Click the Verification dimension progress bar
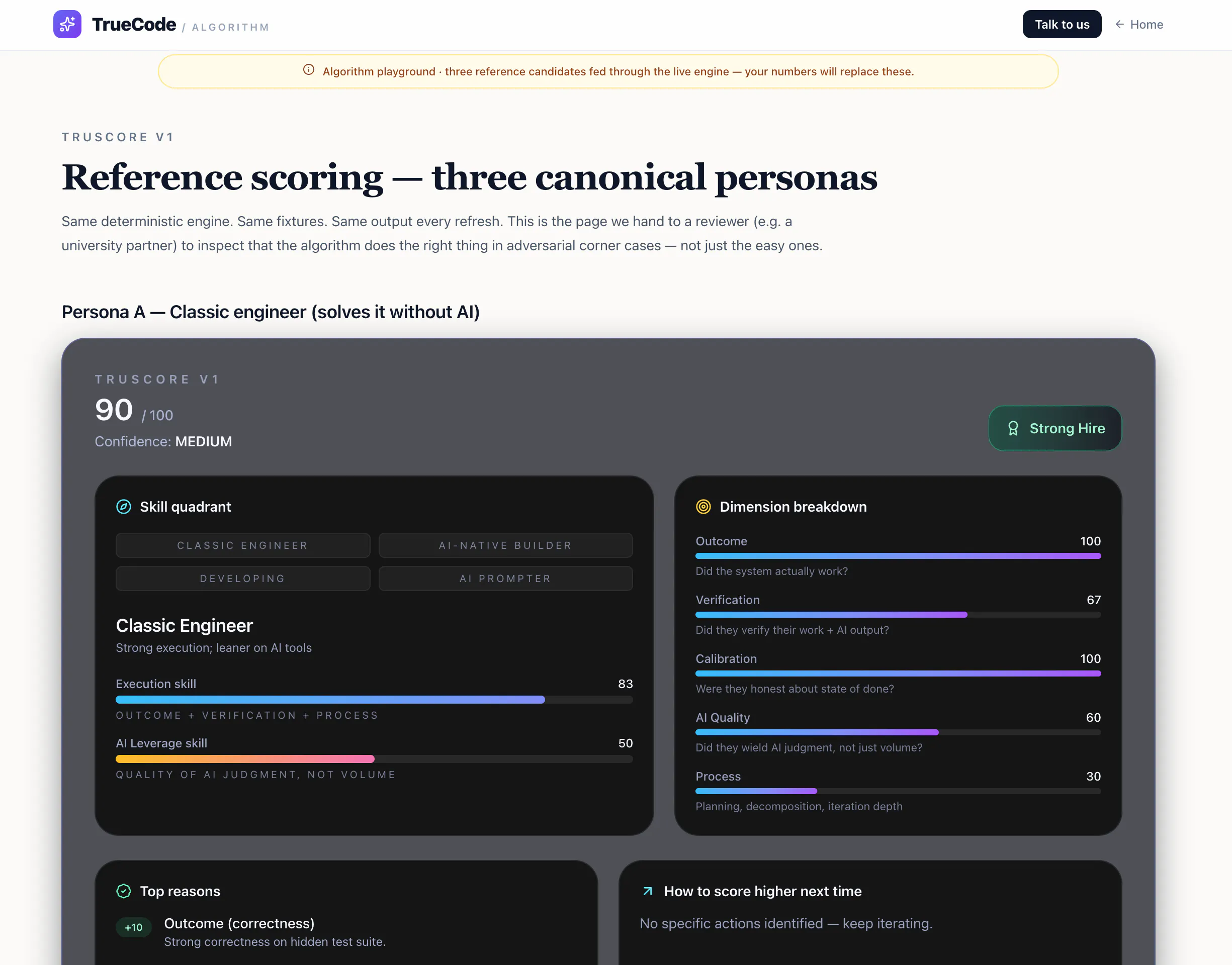 [898, 615]
